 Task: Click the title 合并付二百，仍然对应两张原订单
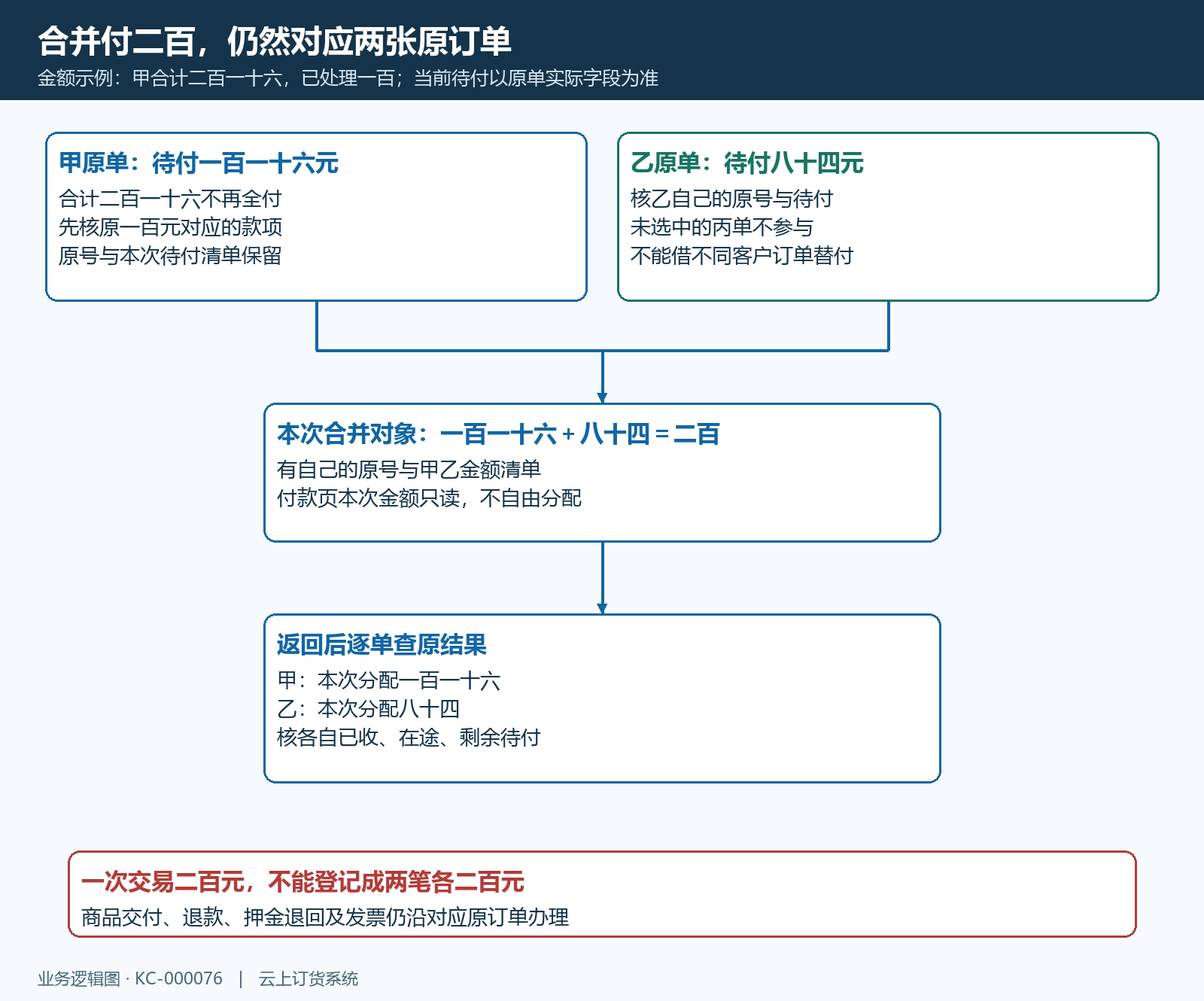[275, 41]
